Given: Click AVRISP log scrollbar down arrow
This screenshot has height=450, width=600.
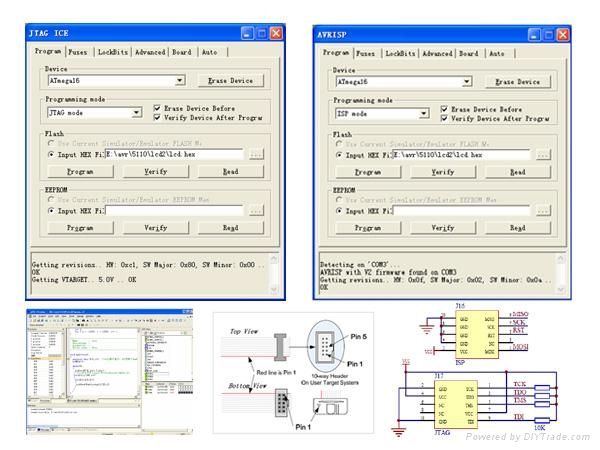Looking at the screenshot, I should [x=561, y=289].
